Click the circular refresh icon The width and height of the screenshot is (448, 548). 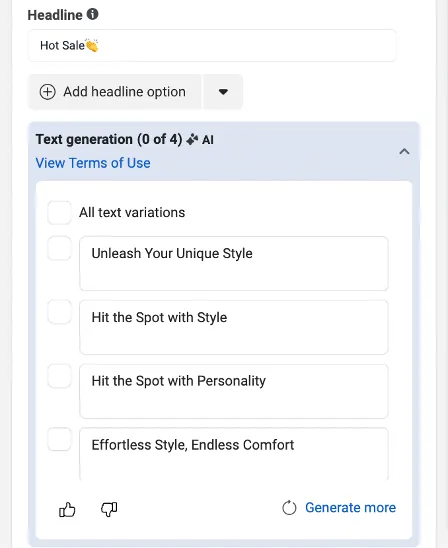[x=289, y=508]
